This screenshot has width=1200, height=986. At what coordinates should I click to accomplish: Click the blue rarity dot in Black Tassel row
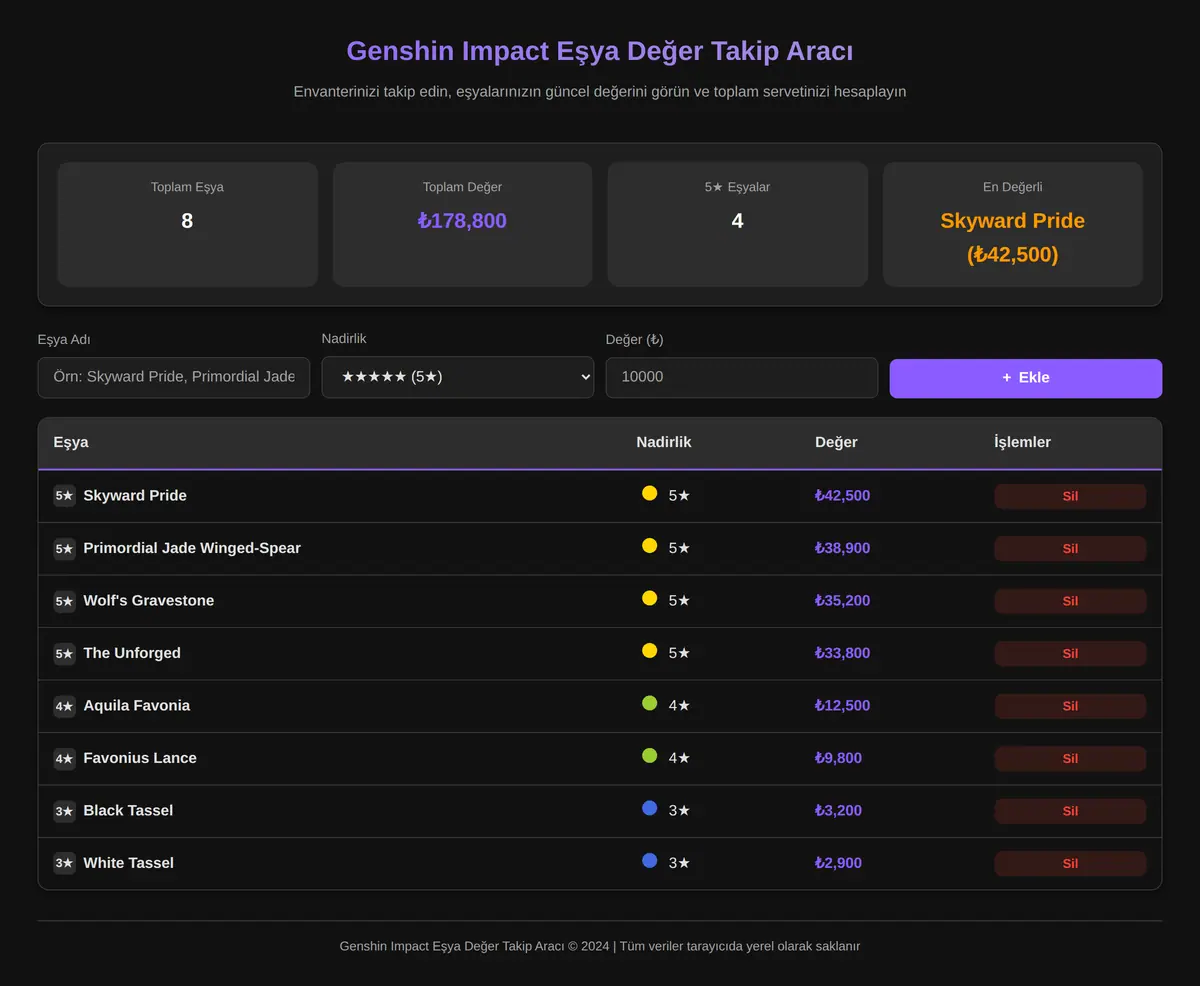point(649,808)
